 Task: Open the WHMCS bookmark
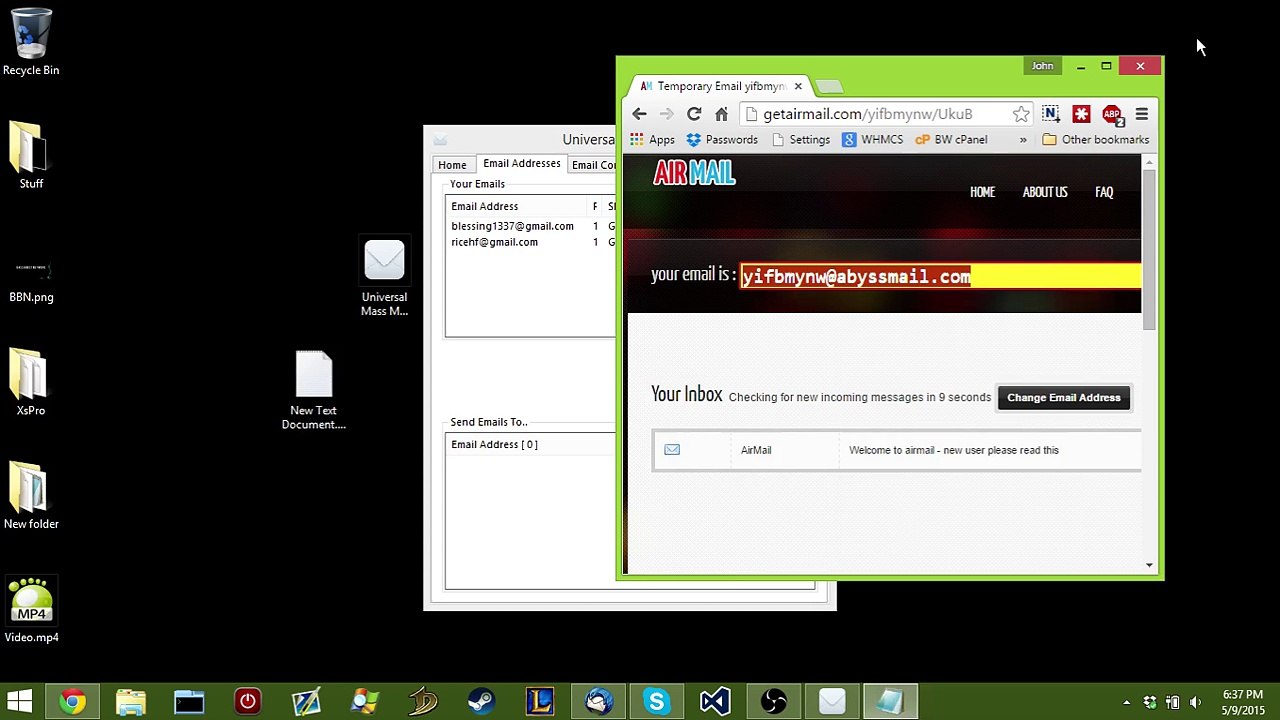[x=872, y=140]
